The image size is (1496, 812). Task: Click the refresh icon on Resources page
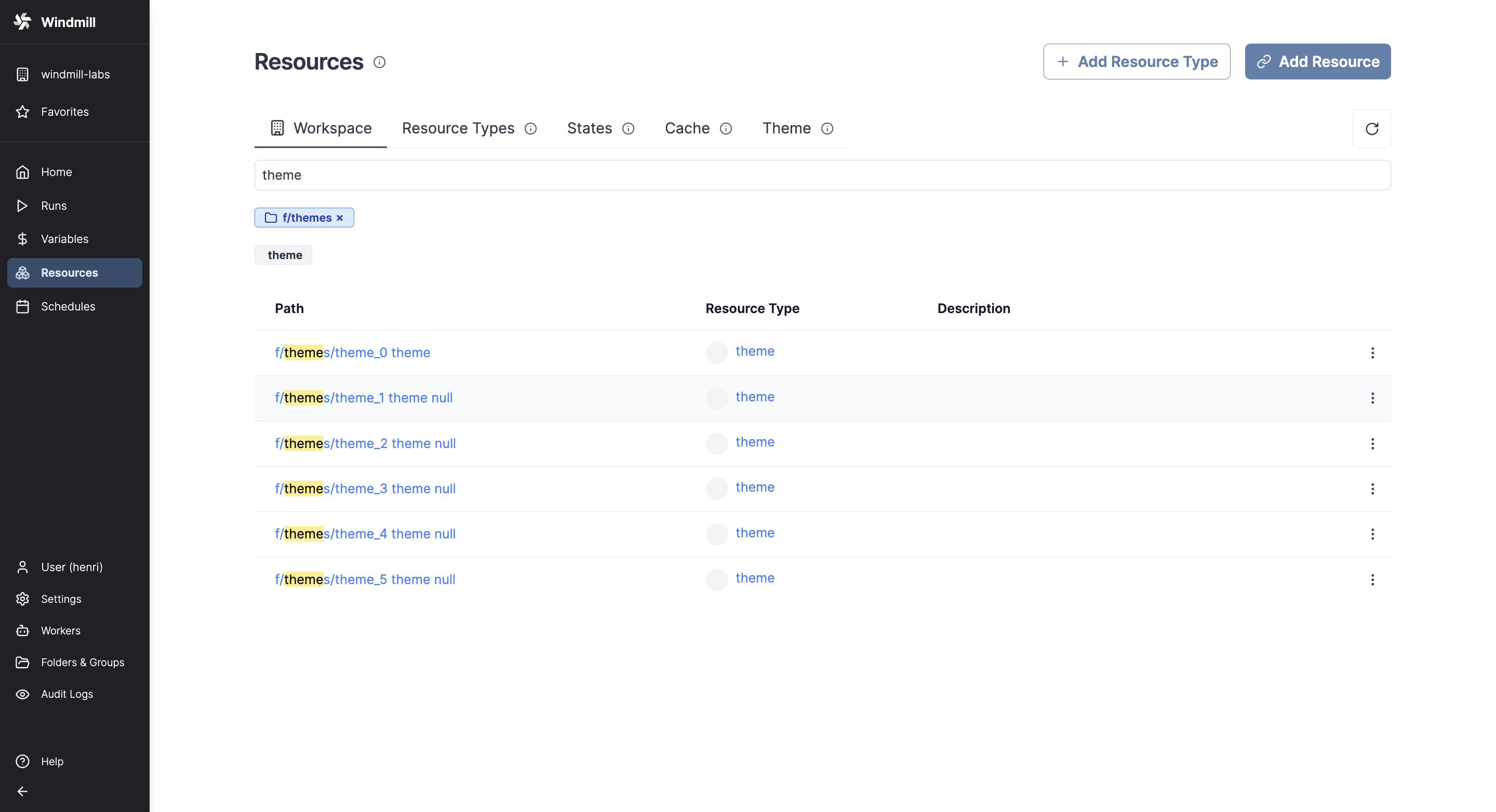[x=1372, y=128]
